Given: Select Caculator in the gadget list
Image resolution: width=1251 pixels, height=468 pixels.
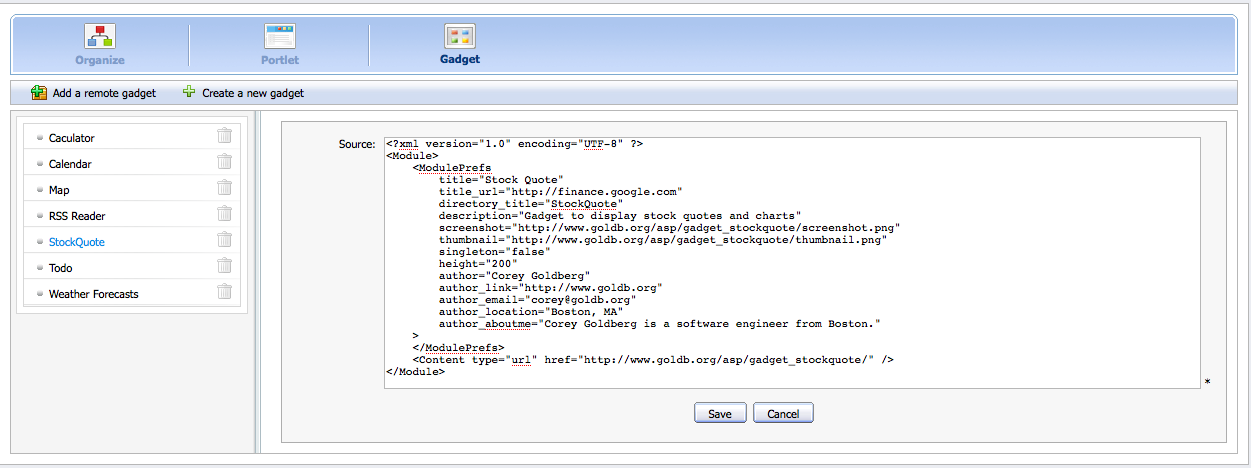Looking at the screenshot, I should tap(72, 138).
